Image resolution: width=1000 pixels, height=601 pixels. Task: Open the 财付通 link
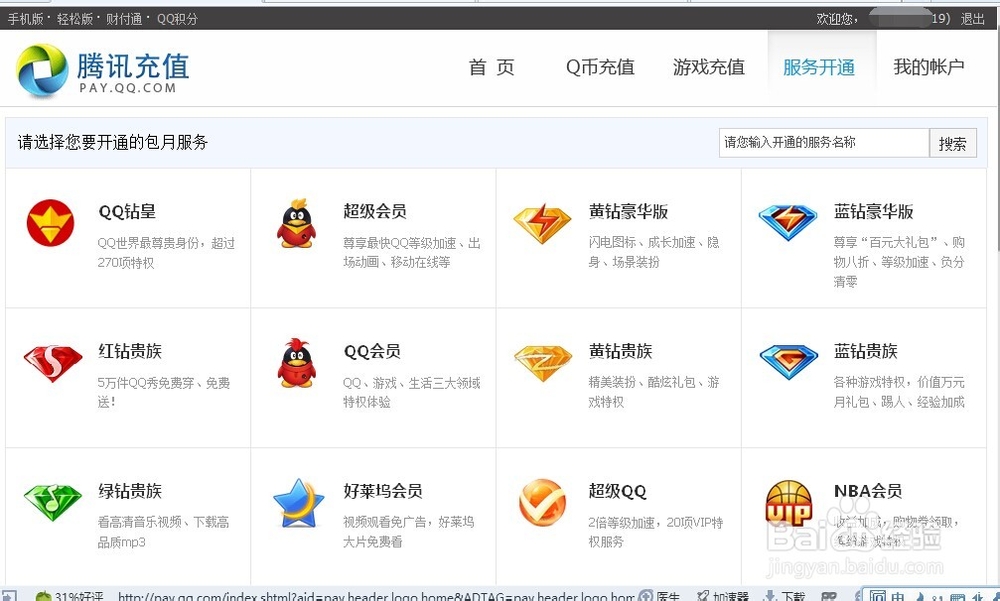(124, 19)
